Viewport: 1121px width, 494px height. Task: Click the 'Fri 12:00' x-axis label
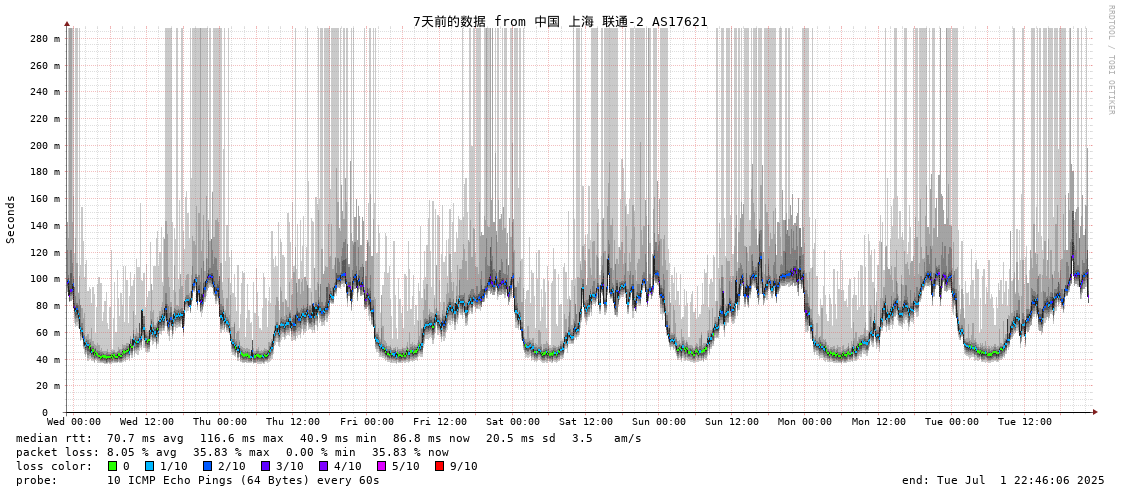click(439, 422)
